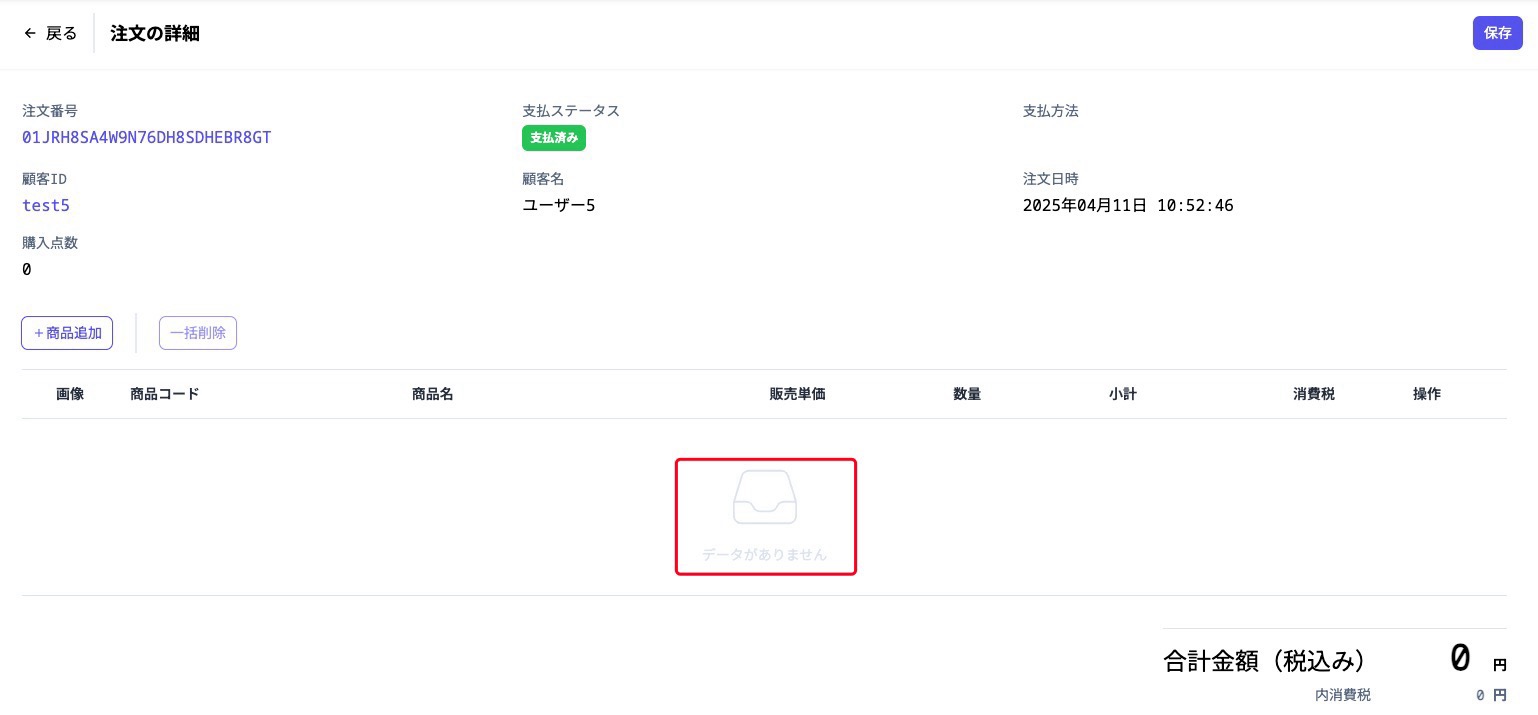The image size is (1538, 715).
Task: Click the 注文の詳細 page title
Action: click(155, 33)
